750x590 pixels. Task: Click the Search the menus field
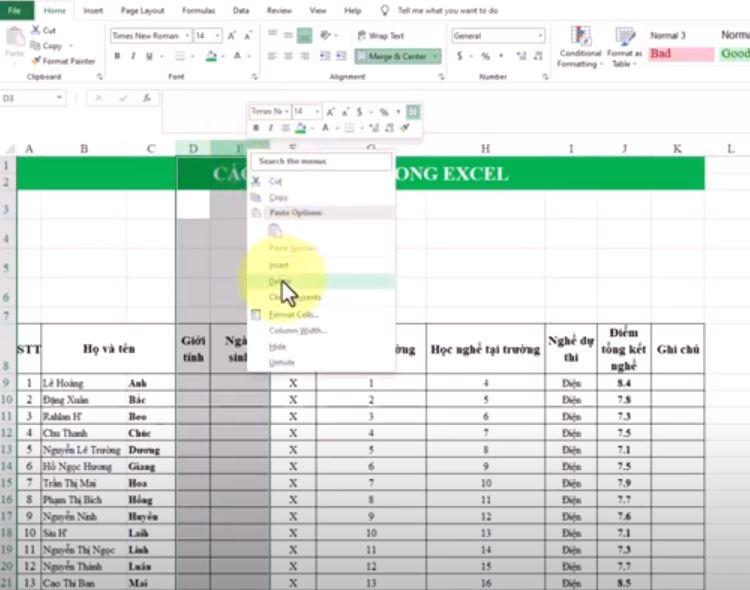pos(321,161)
